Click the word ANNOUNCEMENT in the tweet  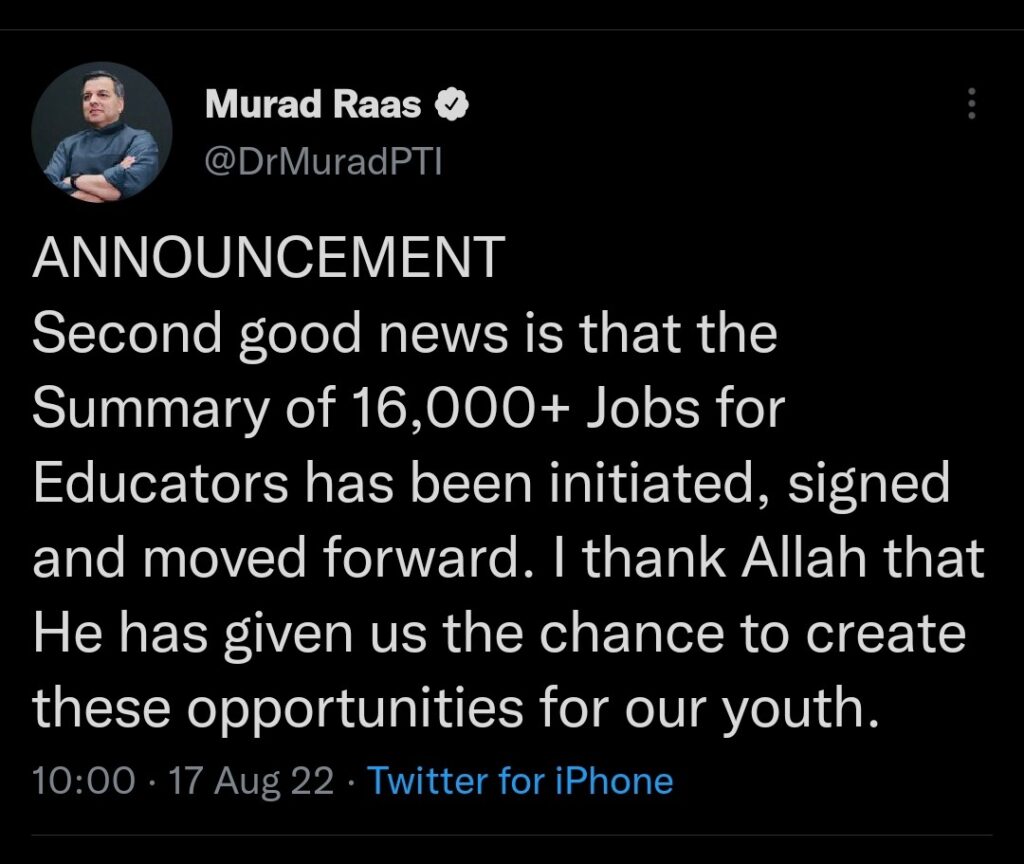point(266,260)
